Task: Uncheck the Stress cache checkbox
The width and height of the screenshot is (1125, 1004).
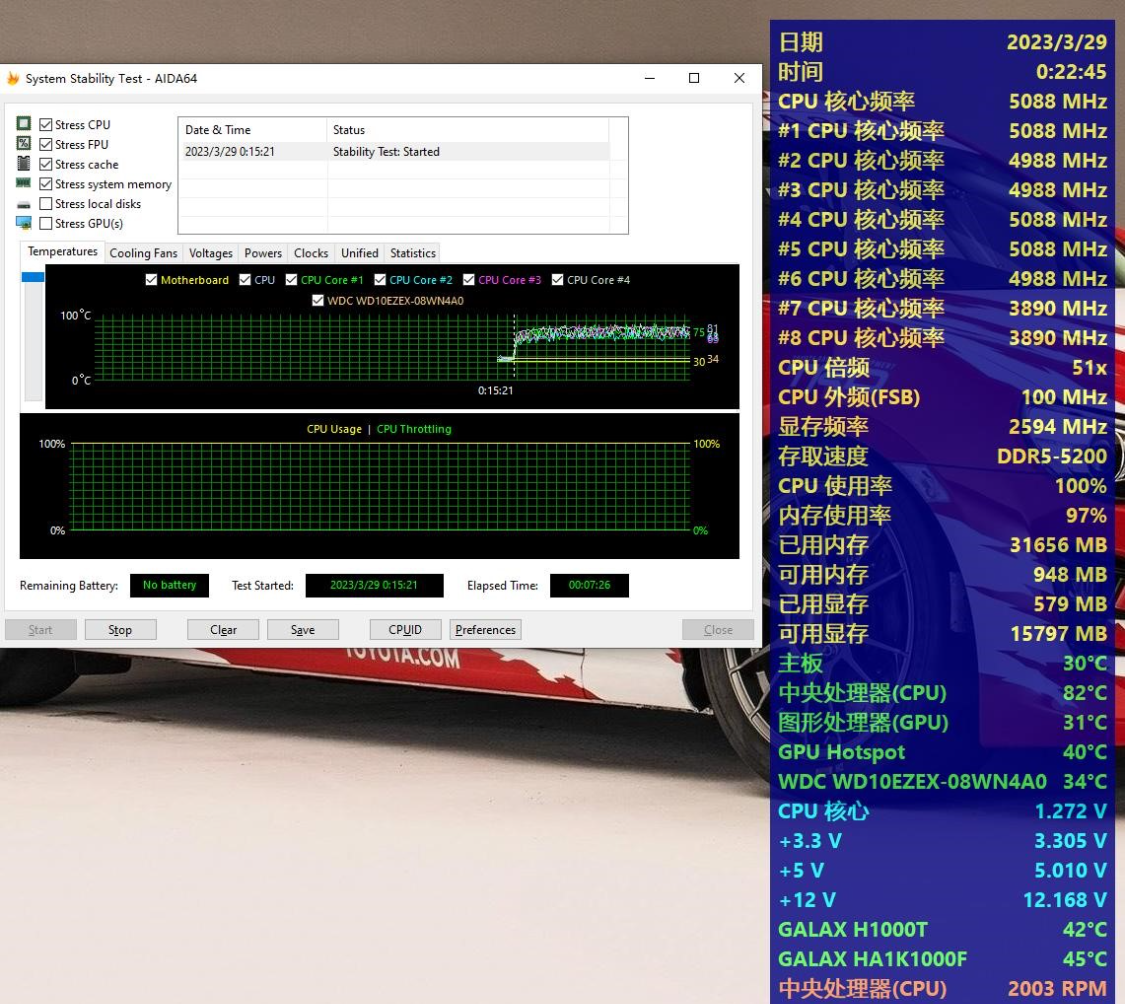Action: tap(46, 164)
